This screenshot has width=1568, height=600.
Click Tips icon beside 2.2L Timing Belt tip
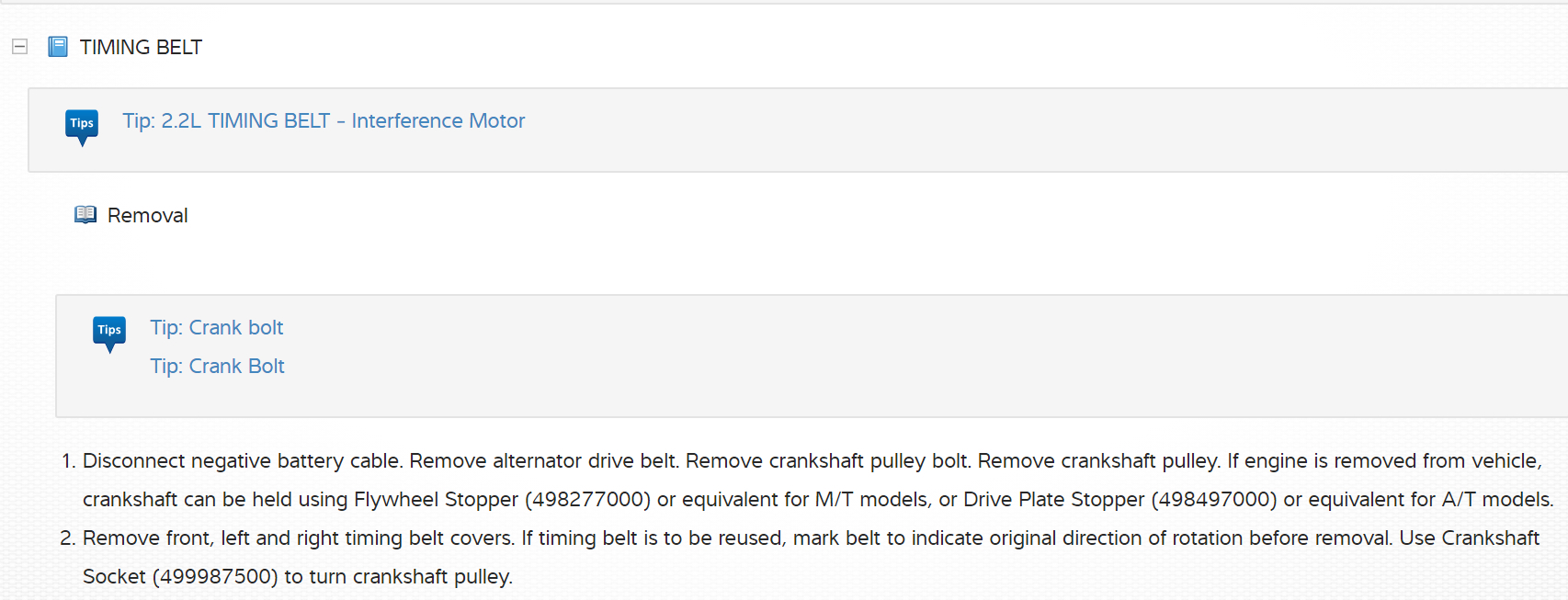click(82, 126)
